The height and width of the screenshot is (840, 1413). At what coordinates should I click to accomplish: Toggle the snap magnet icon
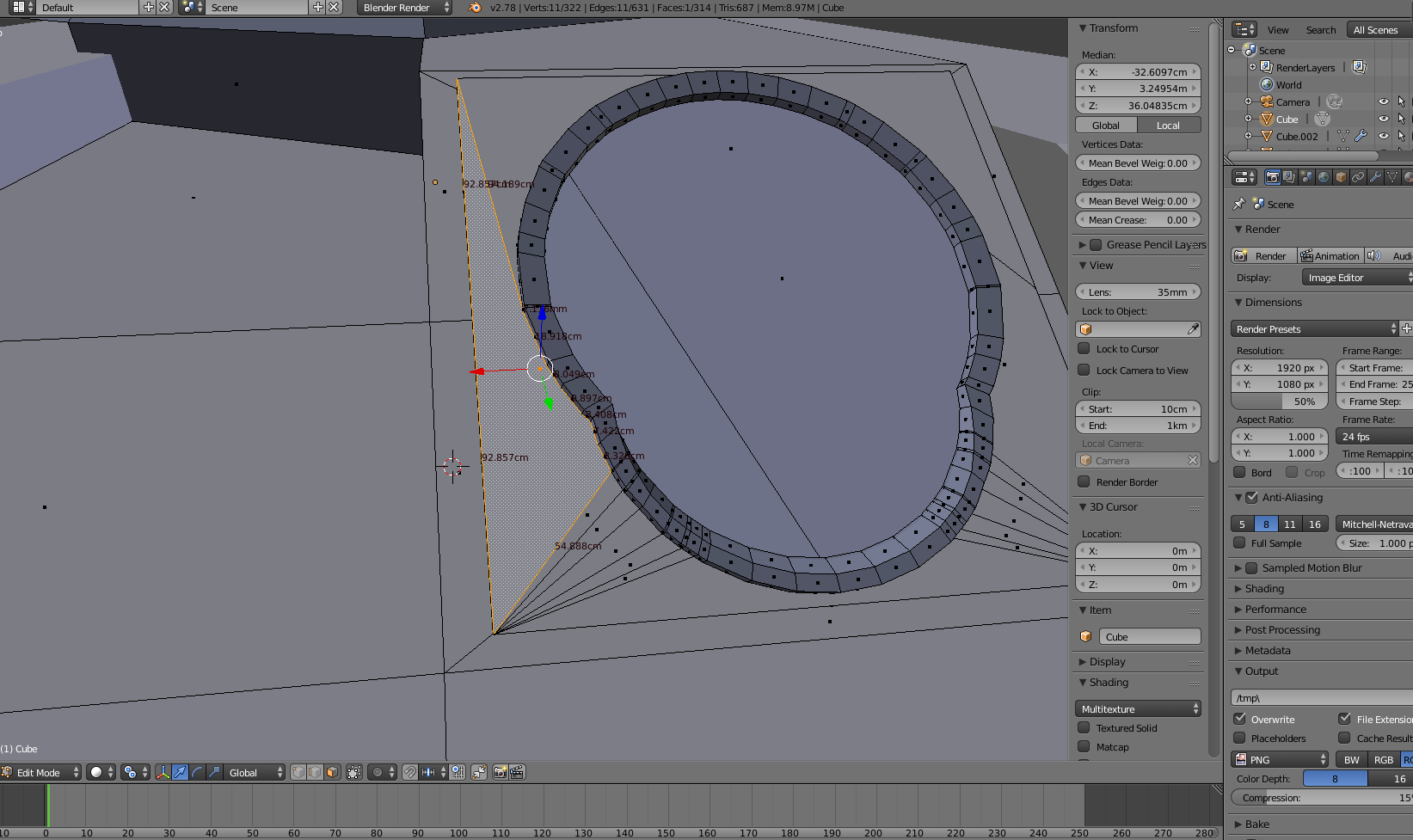click(x=410, y=772)
